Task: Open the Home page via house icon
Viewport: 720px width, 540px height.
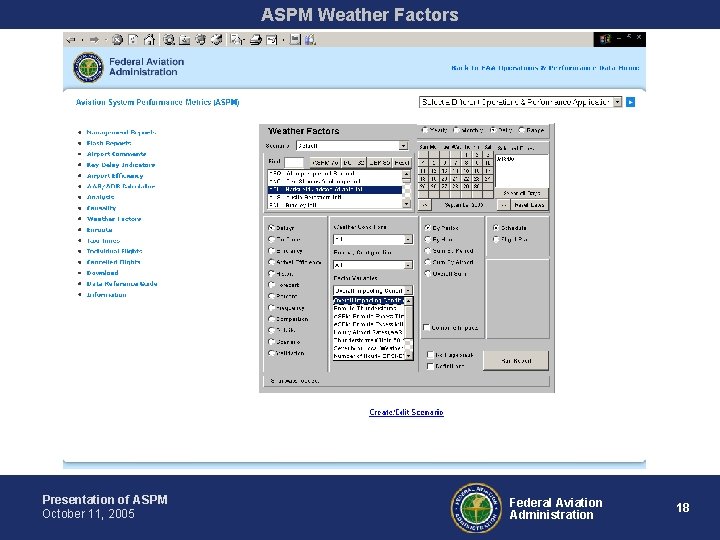Action: (x=149, y=40)
